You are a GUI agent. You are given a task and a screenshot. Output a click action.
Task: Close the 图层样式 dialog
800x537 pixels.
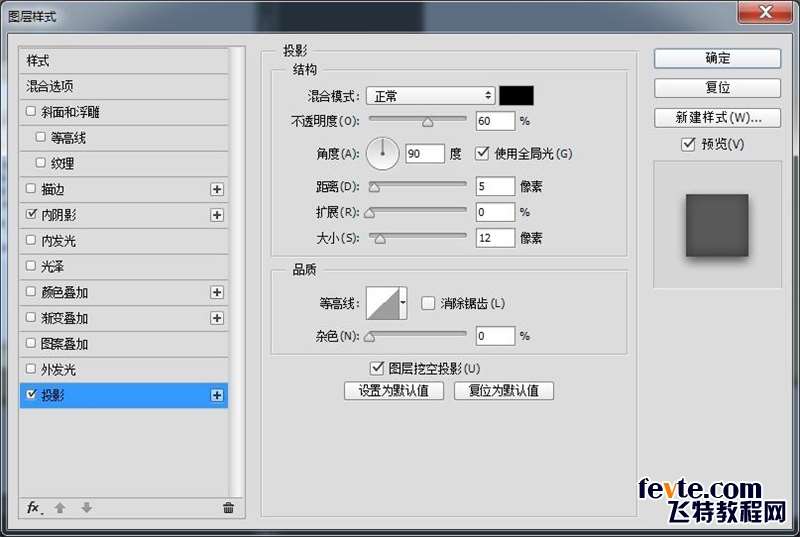pos(765,12)
